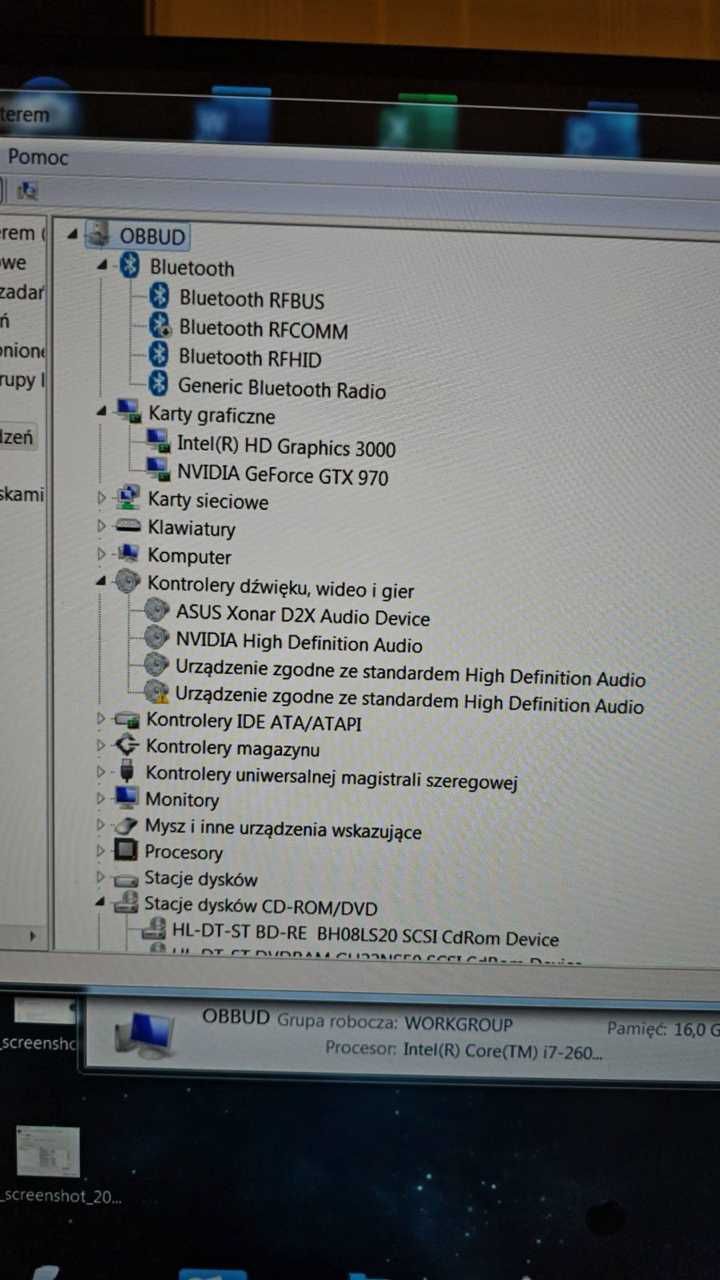720x1280 pixels.
Task: Collapse the Bluetooth category
Action: point(103,266)
